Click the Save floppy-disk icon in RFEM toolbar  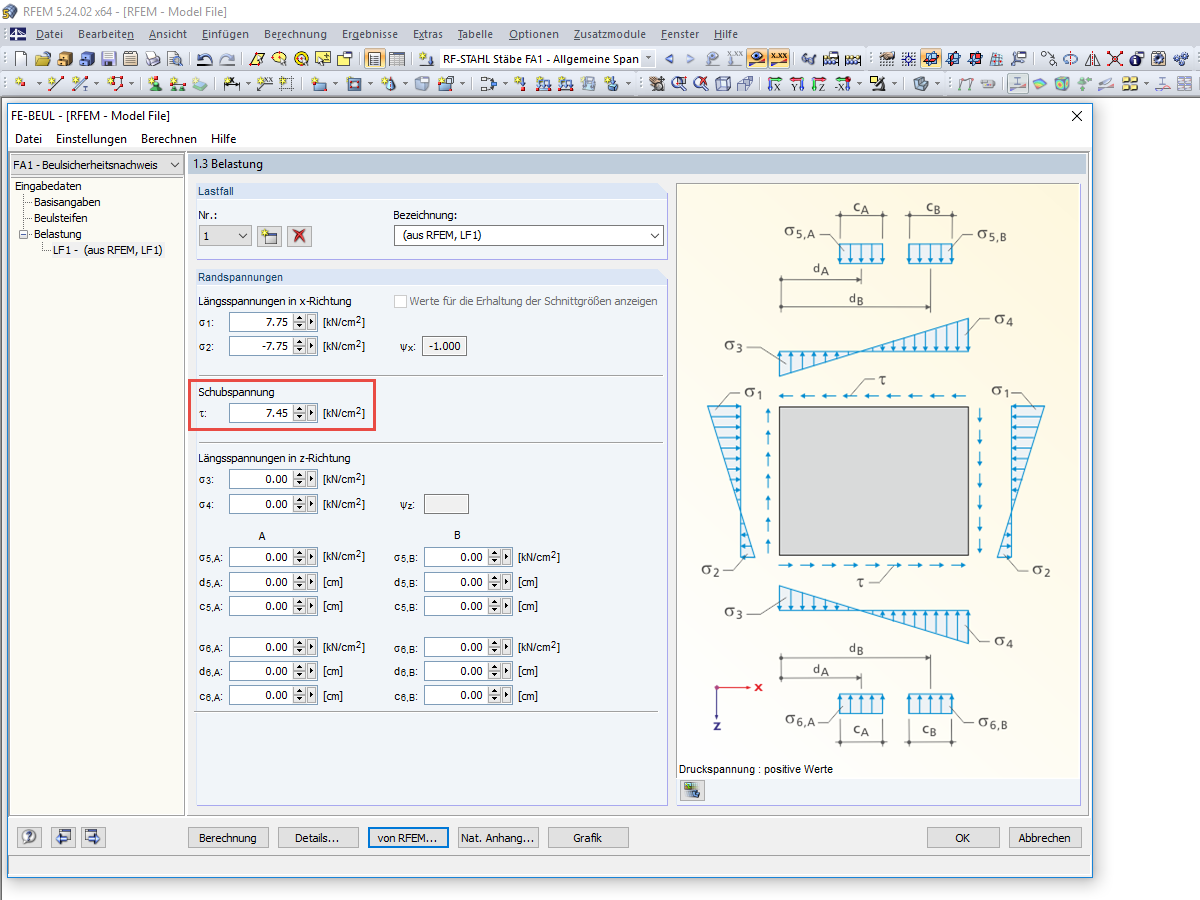pos(108,59)
